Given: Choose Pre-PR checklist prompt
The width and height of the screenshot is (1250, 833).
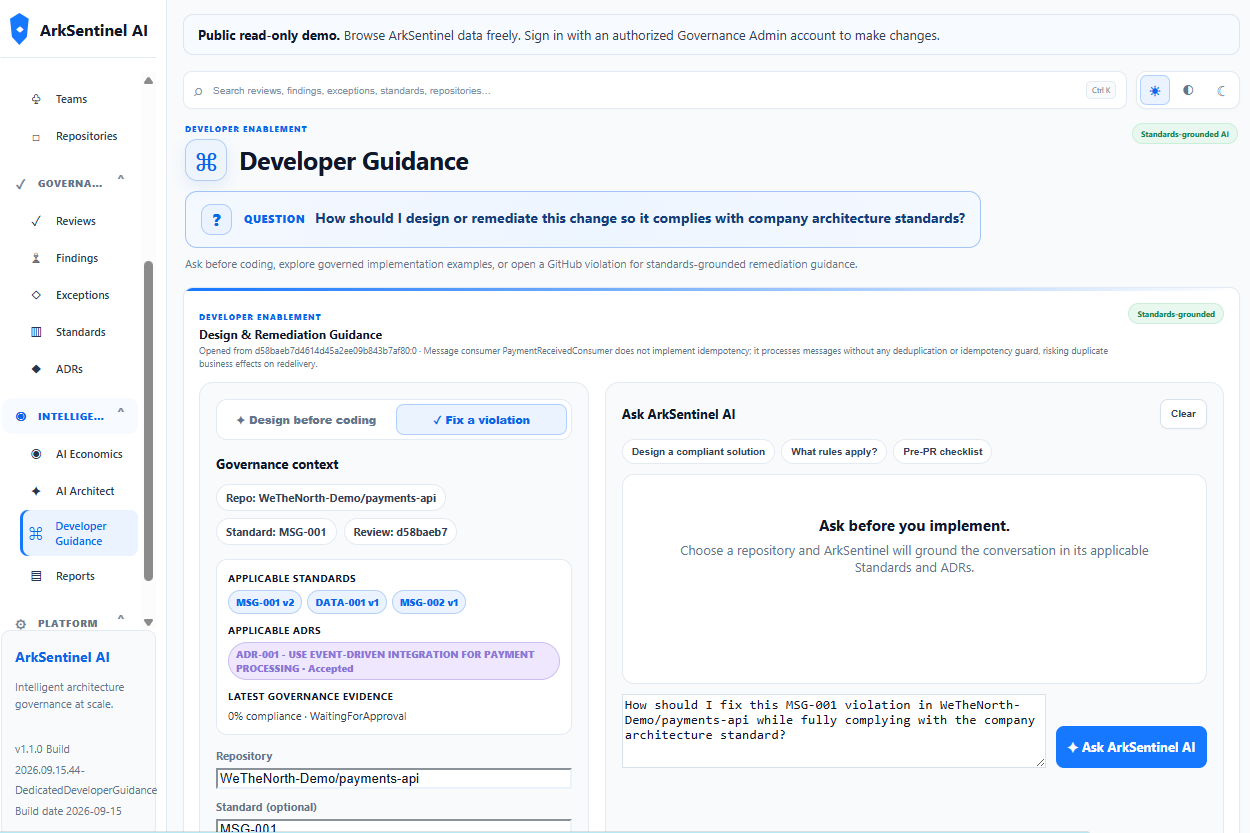Looking at the screenshot, I should point(942,452).
